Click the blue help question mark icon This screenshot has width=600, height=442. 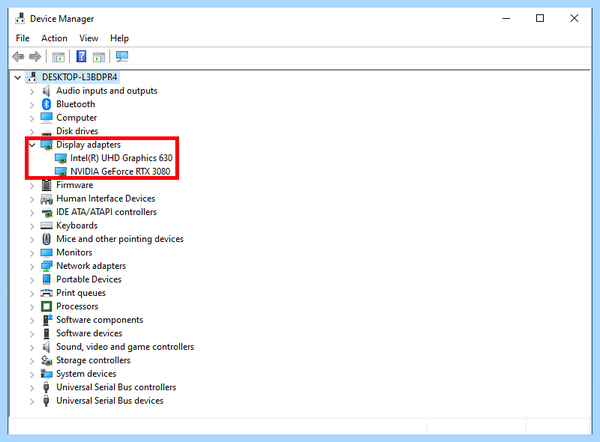[81, 56]
